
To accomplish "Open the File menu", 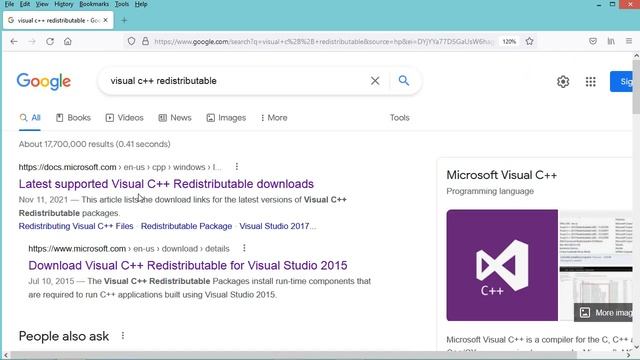I will (x=9, y=4).
